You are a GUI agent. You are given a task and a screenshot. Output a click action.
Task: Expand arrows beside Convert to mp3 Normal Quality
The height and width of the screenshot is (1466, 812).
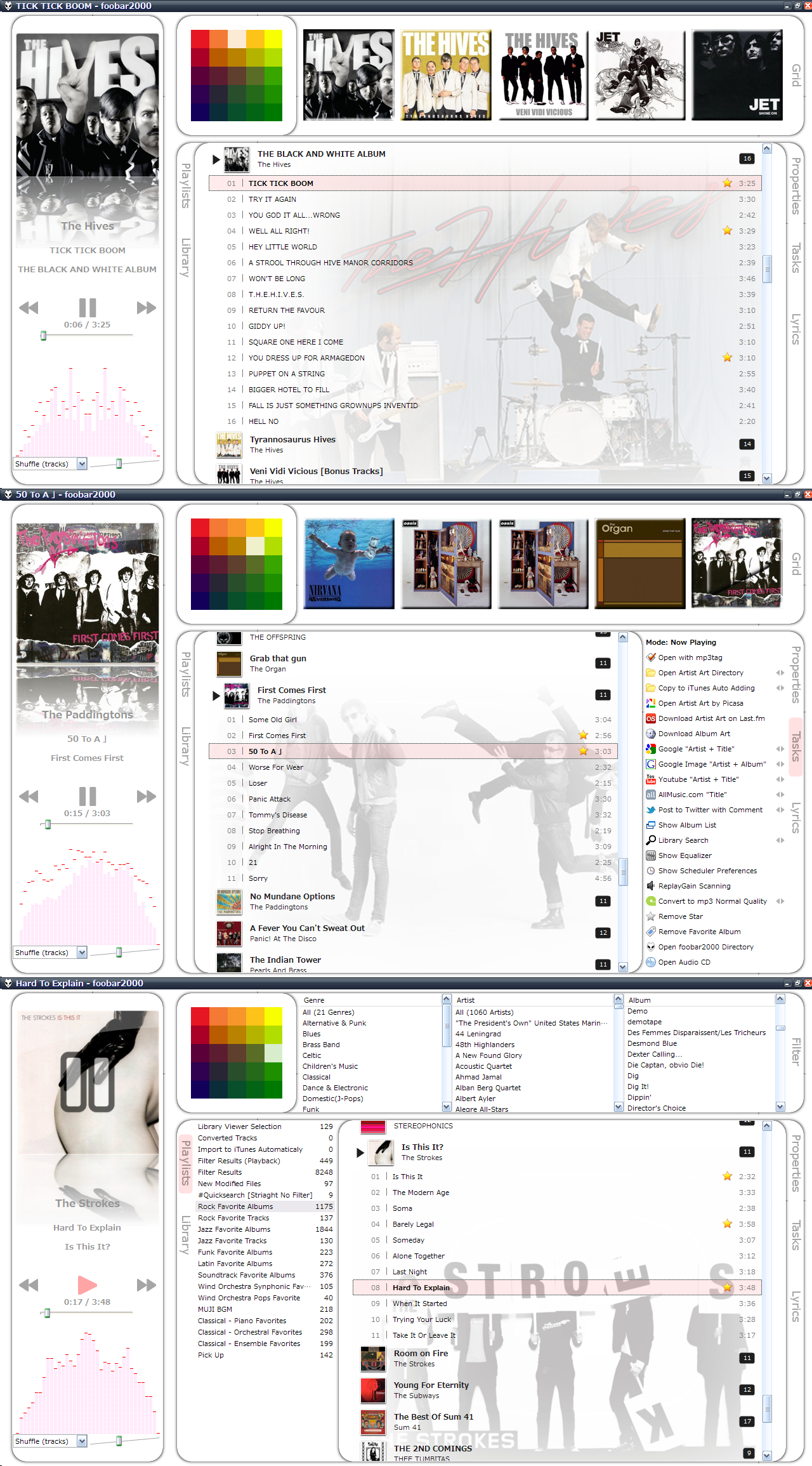[x=780, y=901]
